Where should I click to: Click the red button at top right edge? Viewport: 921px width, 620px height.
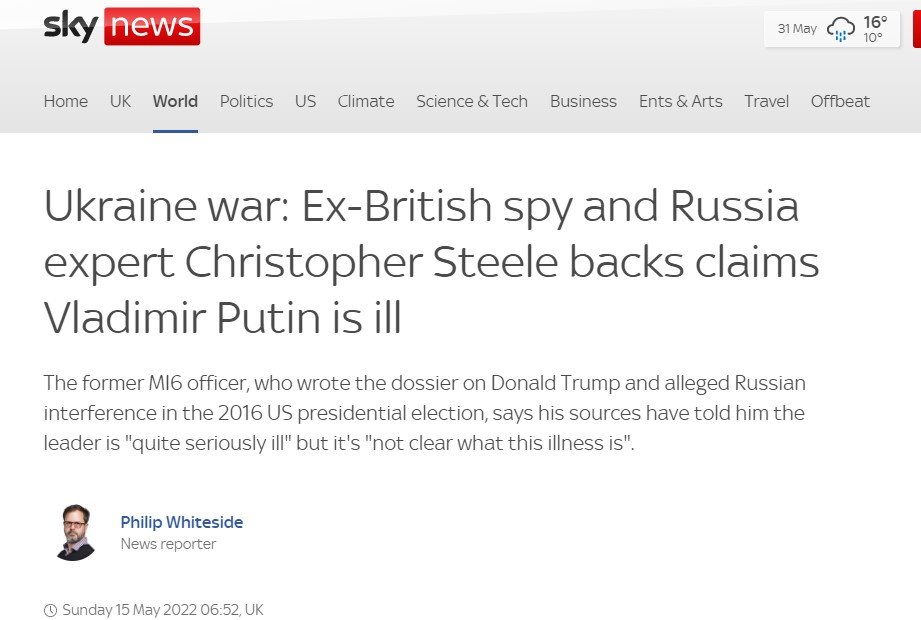pyautogui.click(x=916, y=29)
